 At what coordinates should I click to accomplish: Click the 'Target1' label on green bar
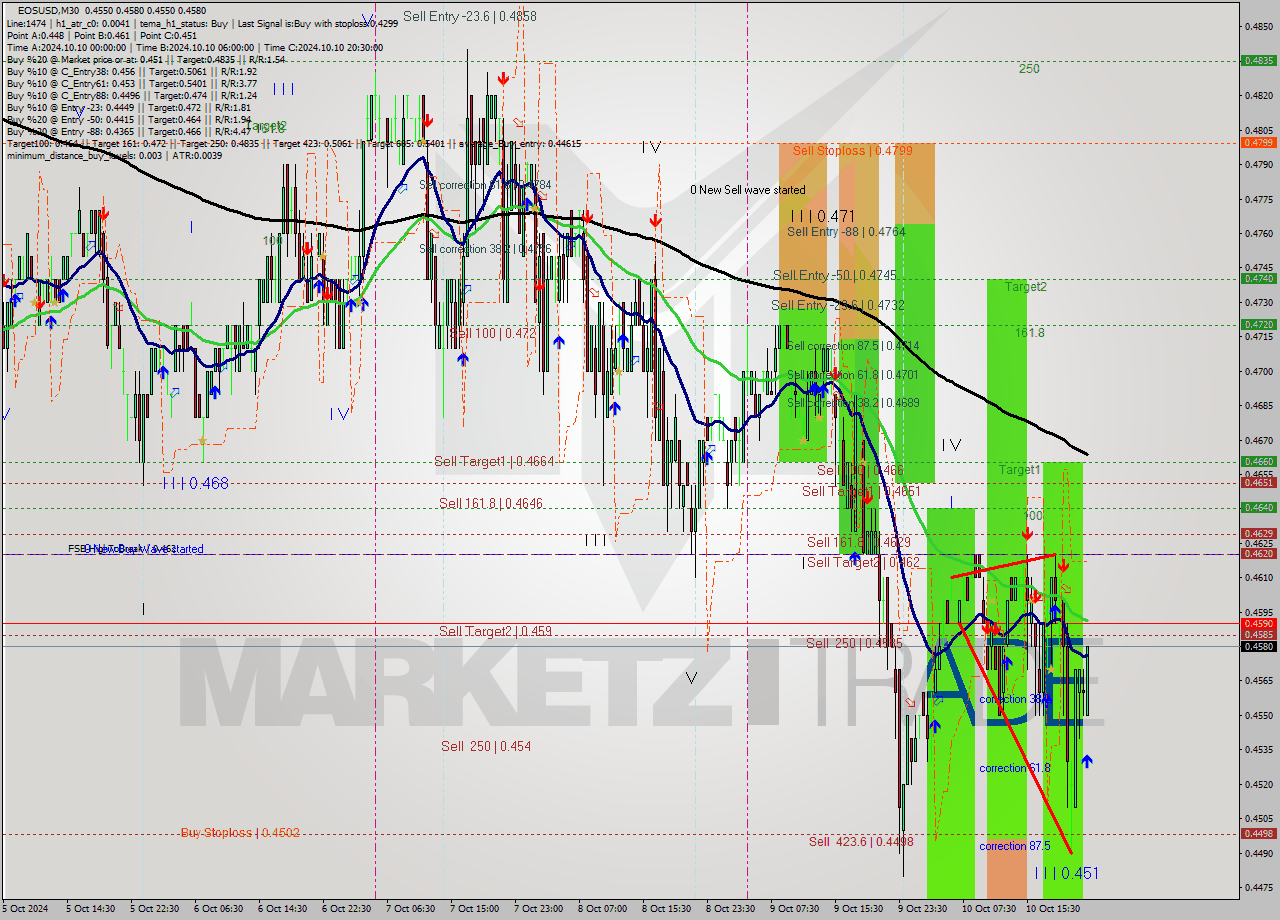1020,469
